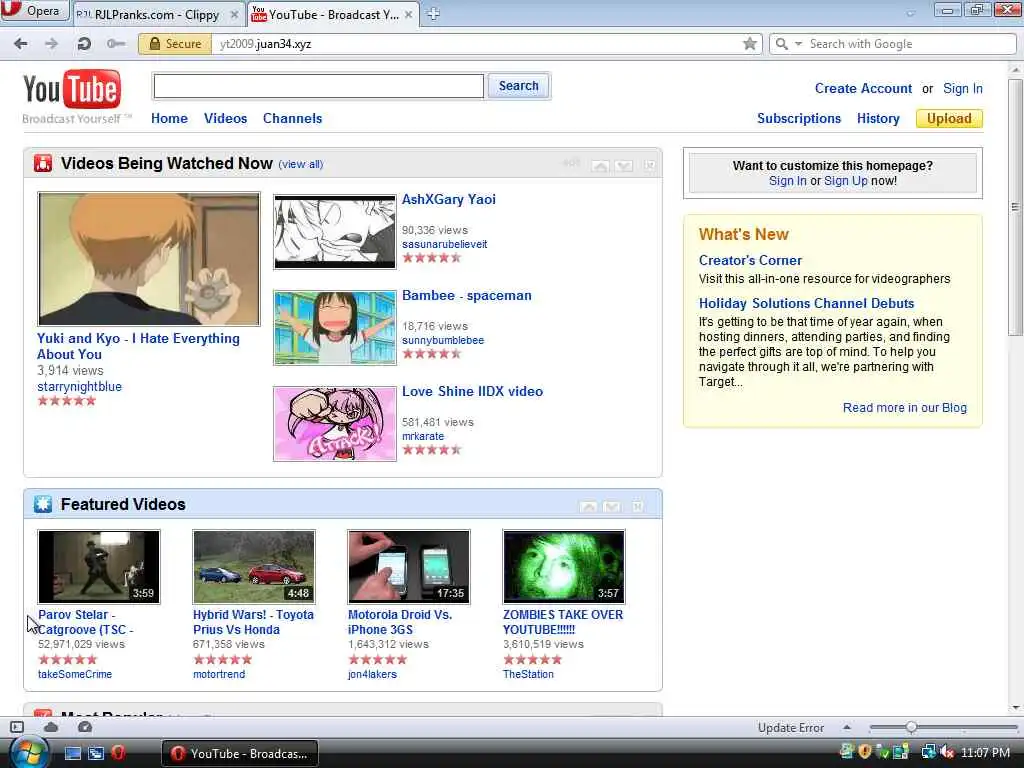Move the Featured Videos module up

[588, 507]
